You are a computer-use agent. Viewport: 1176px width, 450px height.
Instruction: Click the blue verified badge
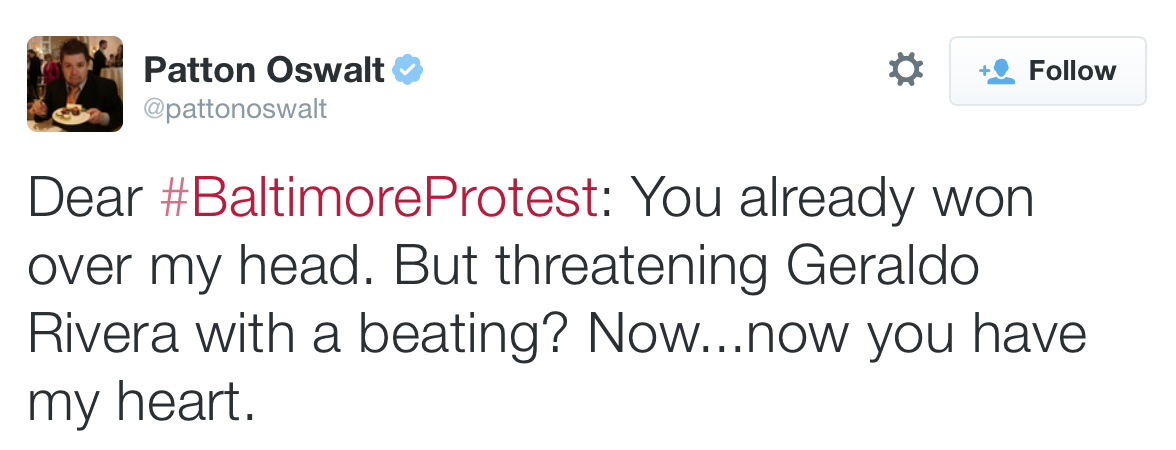[408, 70]
